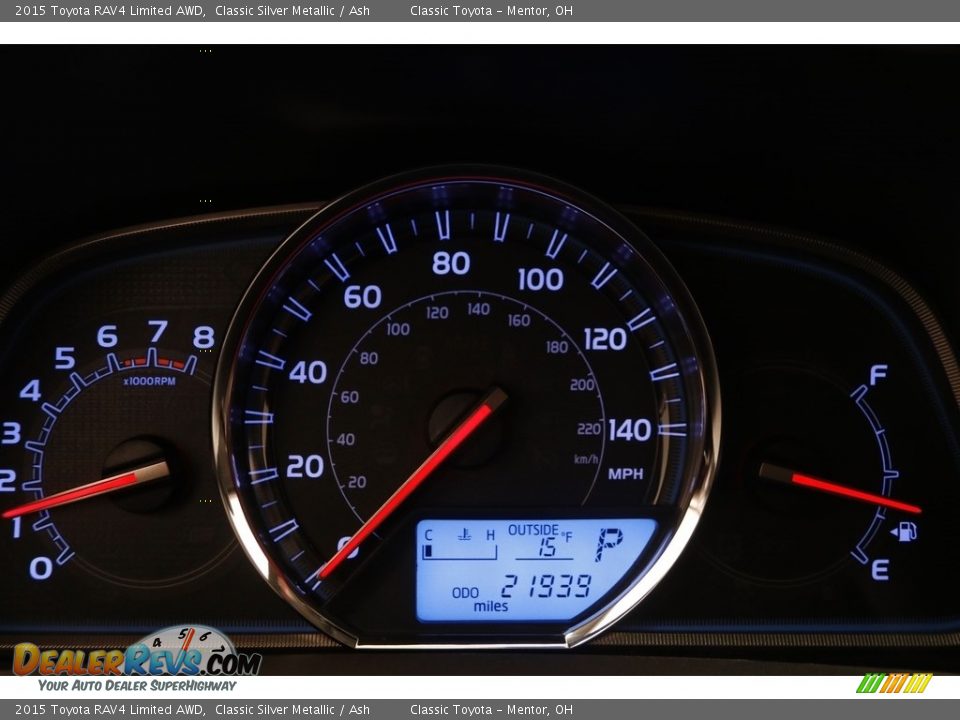Click the E empty mark on fuel gauge
This screenshot has height=720, width=960.
880,570
